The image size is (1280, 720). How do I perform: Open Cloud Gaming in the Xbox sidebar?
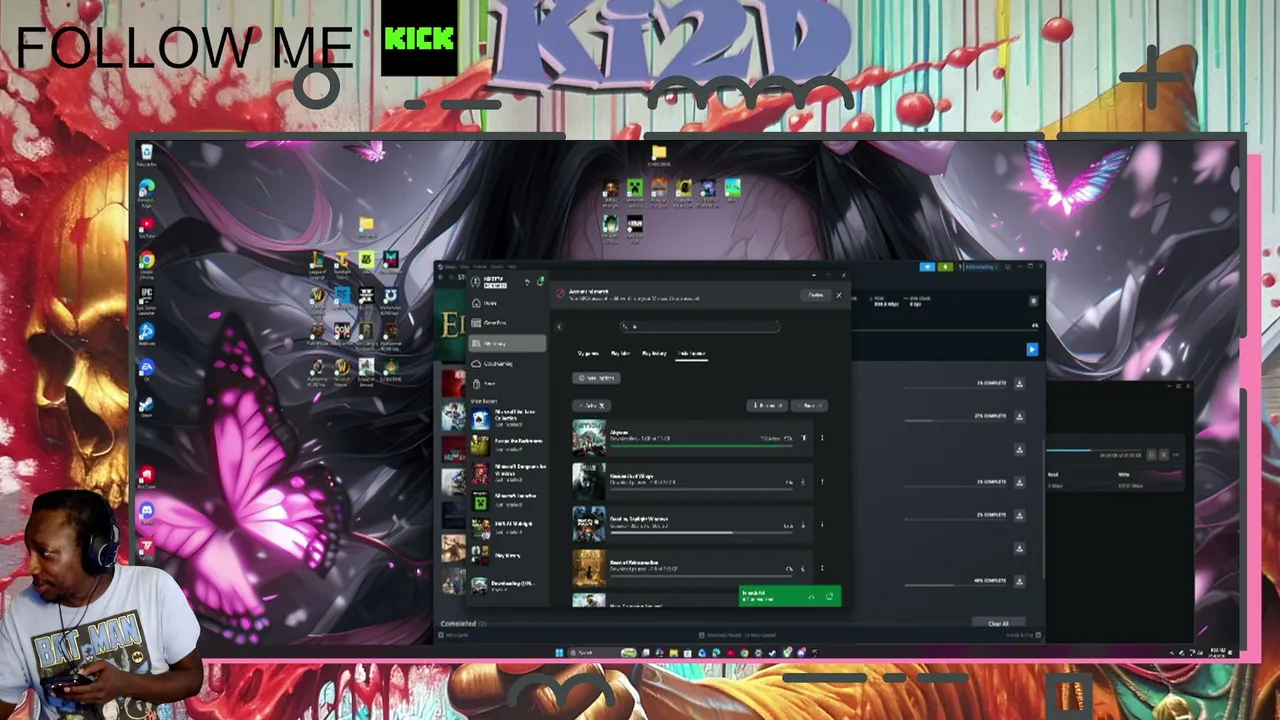pos(508,363)
